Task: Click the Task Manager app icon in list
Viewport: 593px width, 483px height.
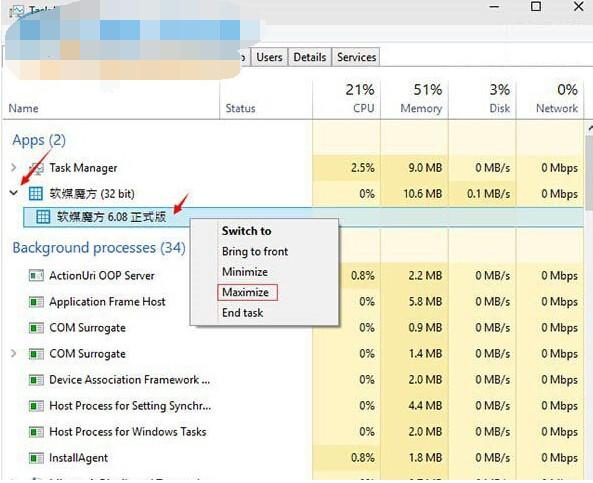Action: (37, 168)
